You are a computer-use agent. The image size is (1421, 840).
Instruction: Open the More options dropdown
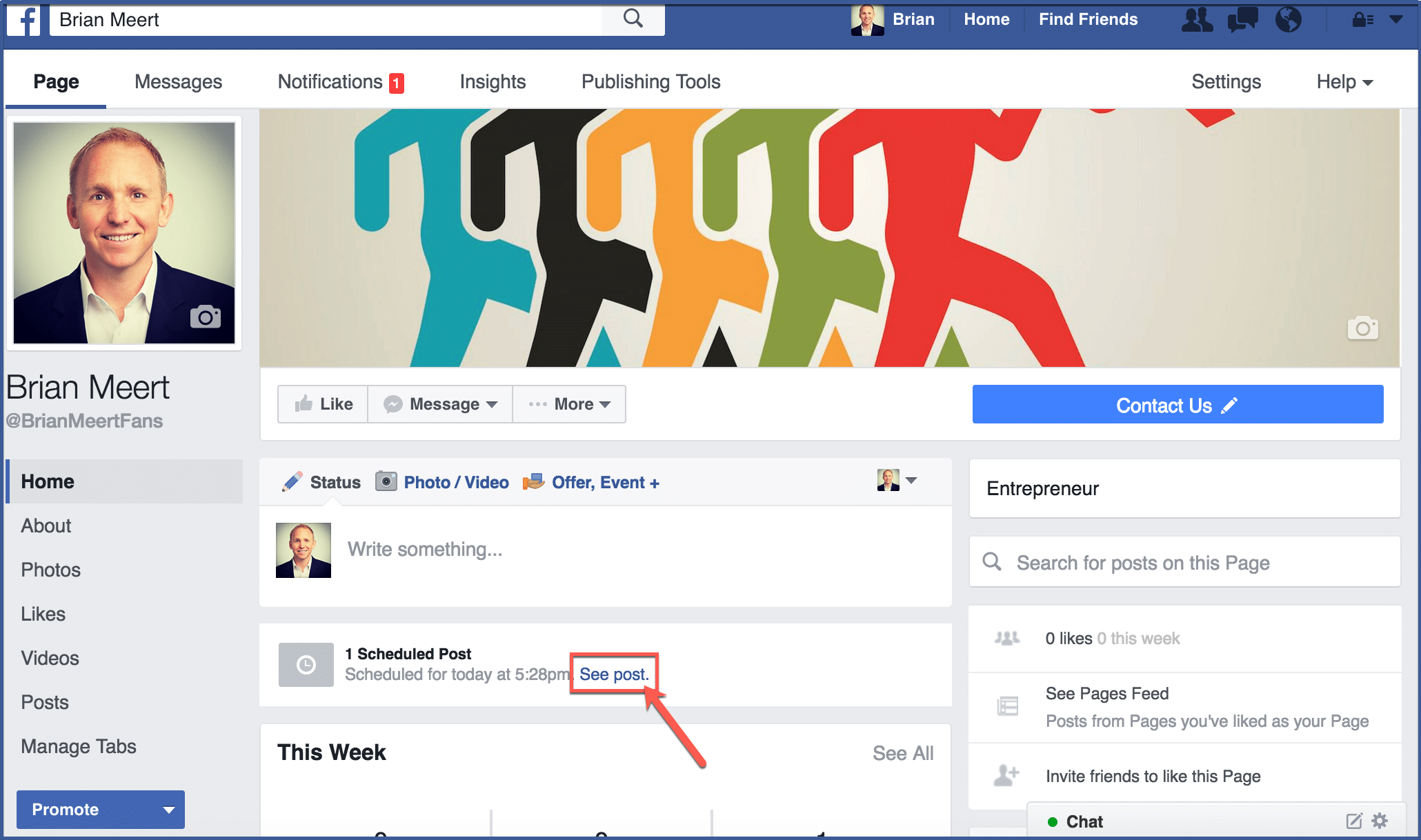point(569,404)
